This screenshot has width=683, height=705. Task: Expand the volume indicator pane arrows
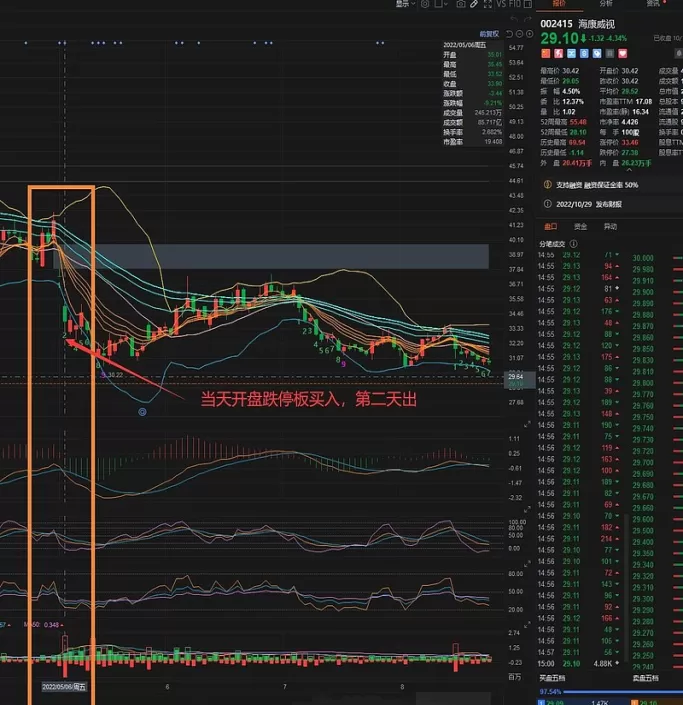click(x=527, y=625)
